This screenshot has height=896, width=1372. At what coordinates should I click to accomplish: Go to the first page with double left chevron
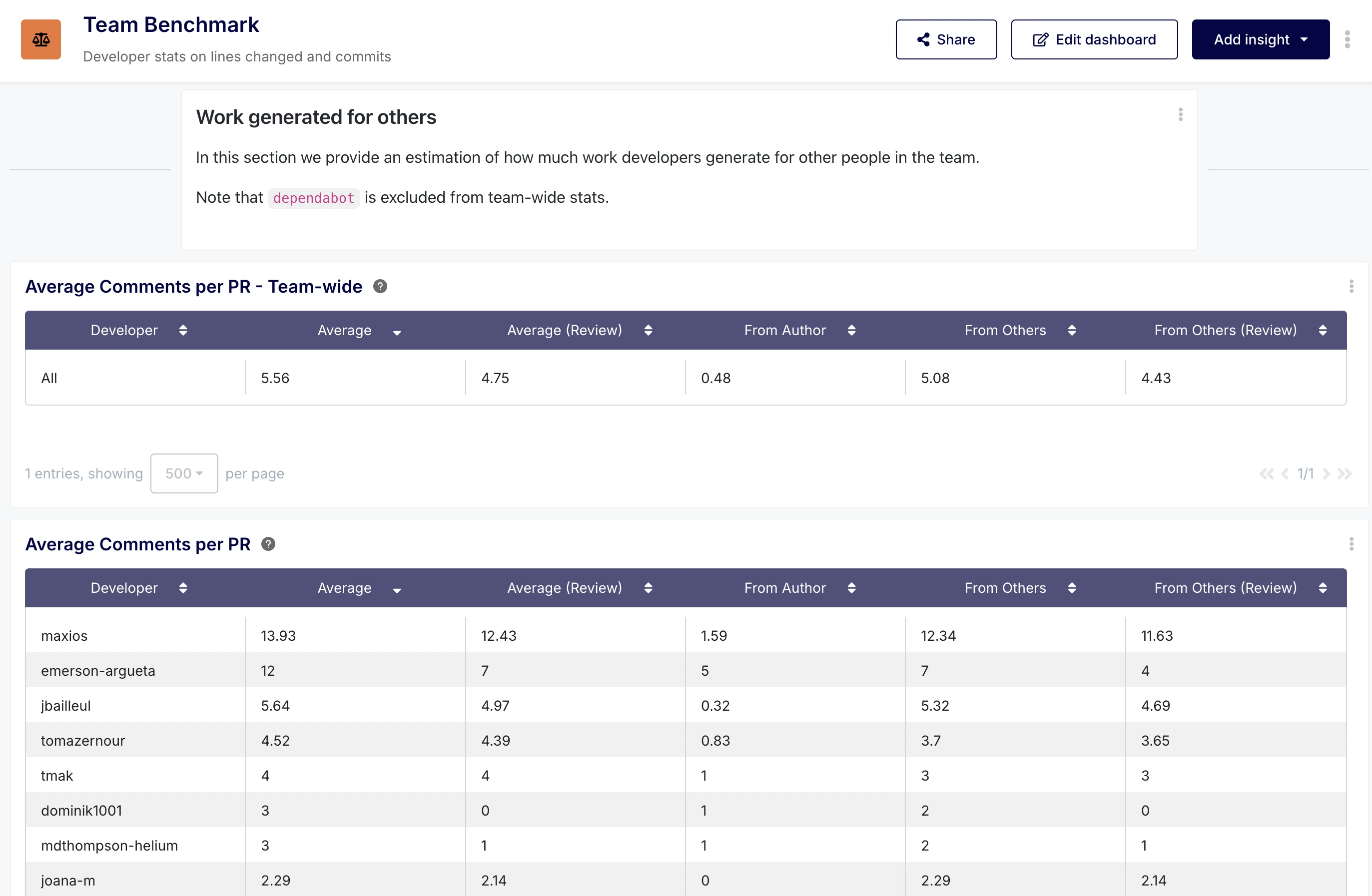point(1266,473)
